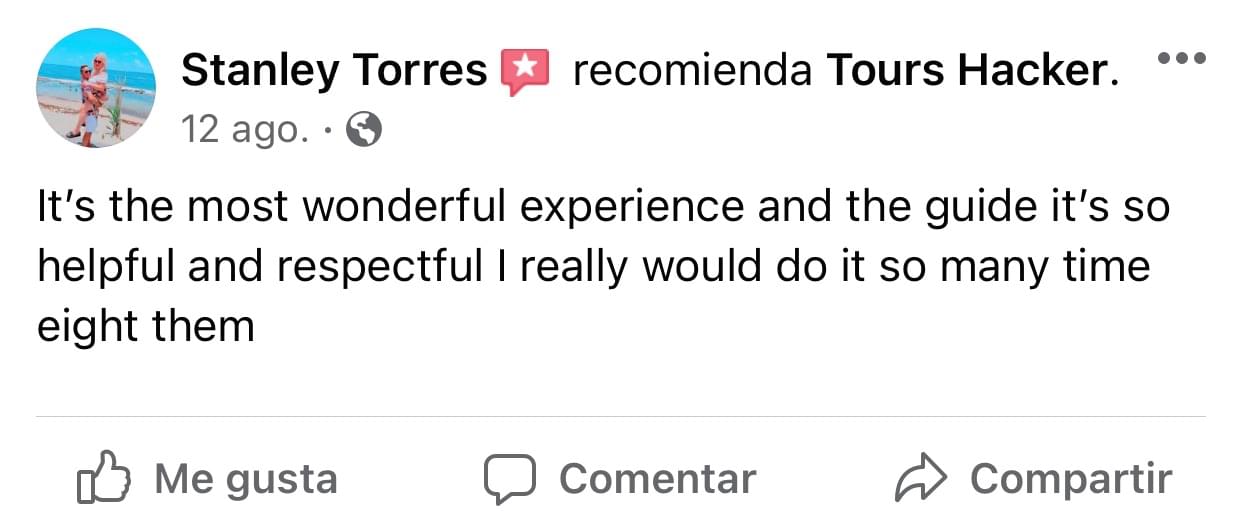
Task: Click the word "recomienda" in header
Action: pyautogui.click(x=691, y=71)
